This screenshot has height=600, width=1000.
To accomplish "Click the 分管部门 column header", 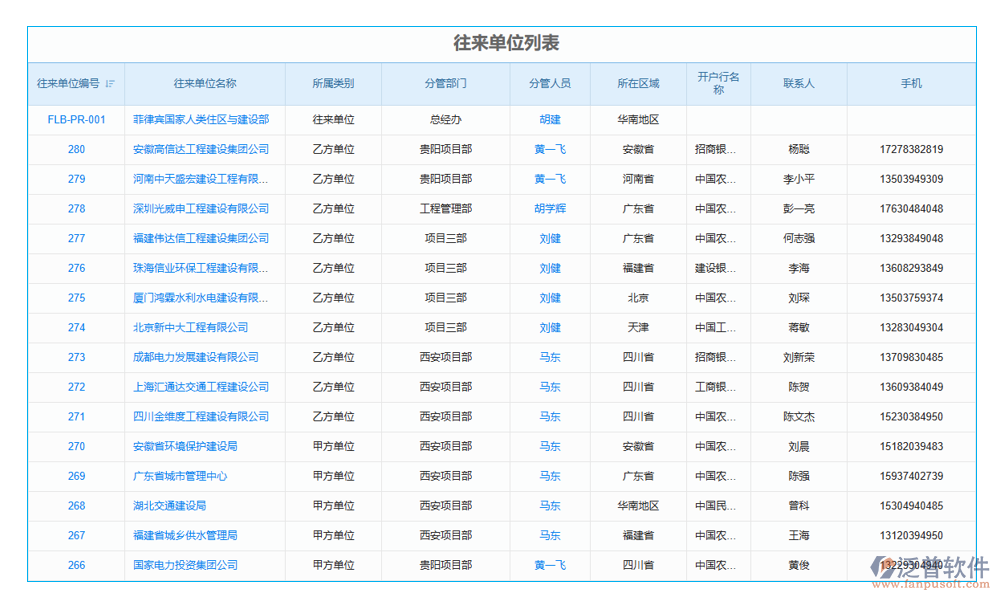I will [447, 84].
